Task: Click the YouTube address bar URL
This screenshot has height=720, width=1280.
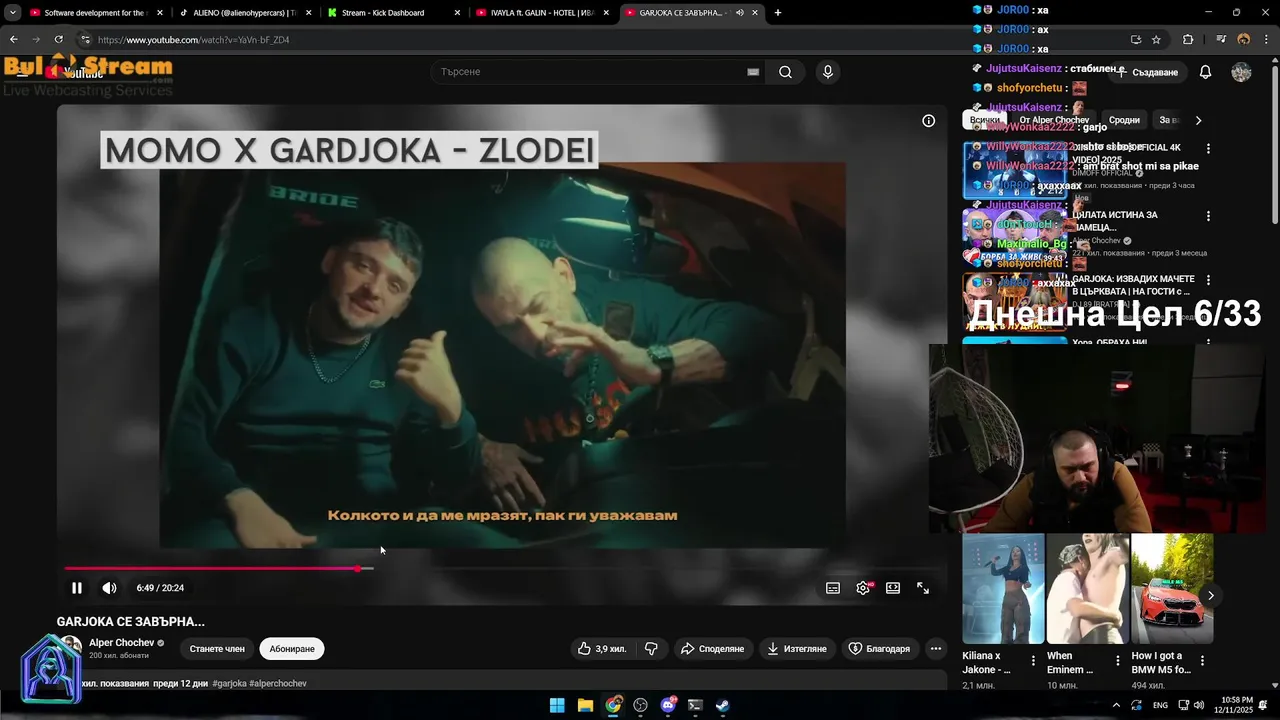Action: click(x=194, y=40)
